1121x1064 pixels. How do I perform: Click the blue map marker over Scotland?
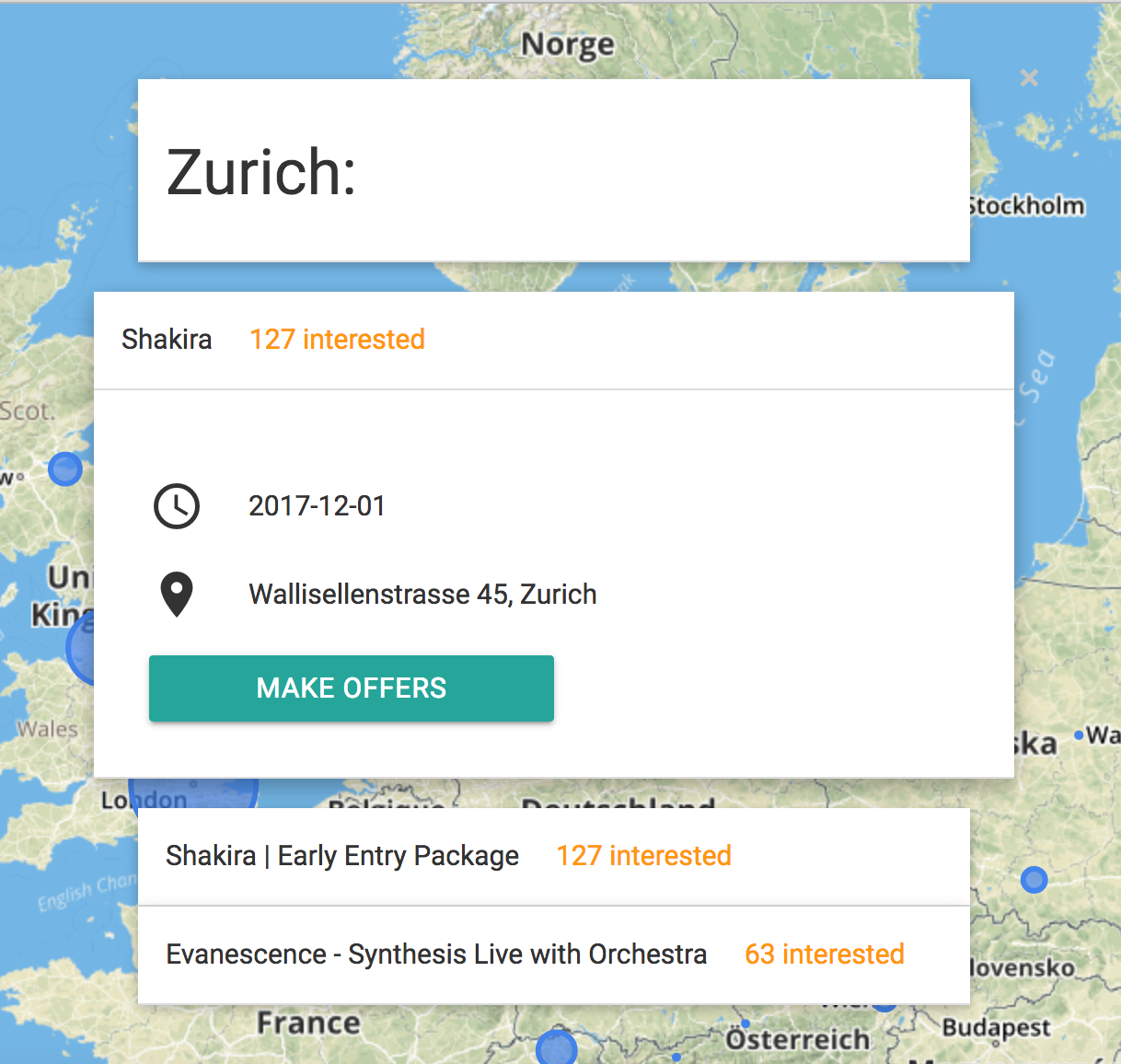64,469
